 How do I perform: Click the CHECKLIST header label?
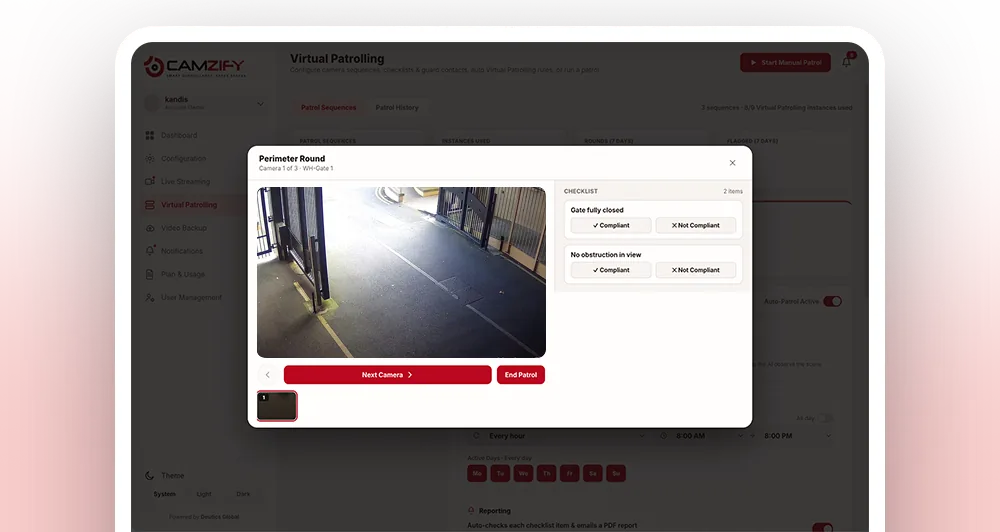581,191
